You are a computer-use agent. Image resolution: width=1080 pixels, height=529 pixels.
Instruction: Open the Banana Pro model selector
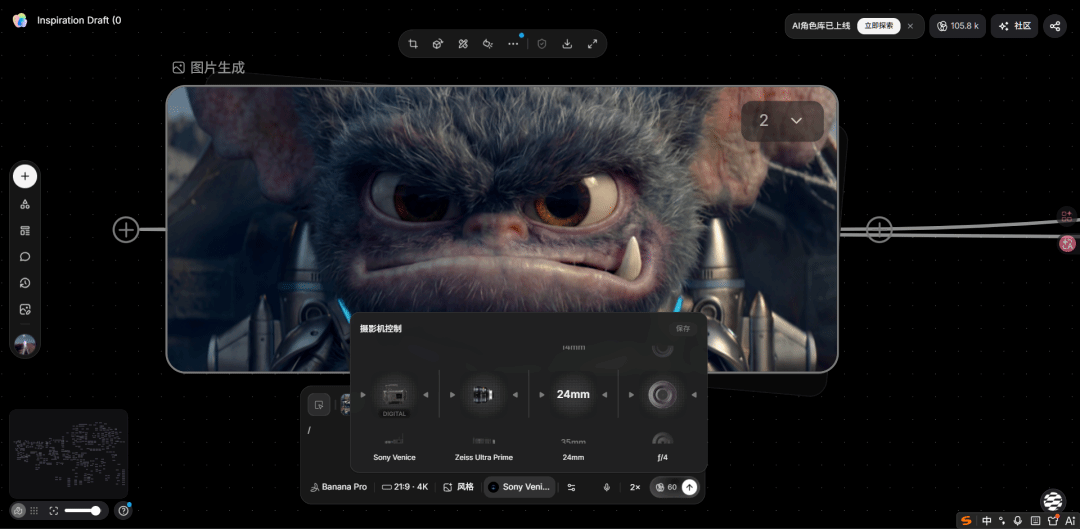click(x=338, y=487)
